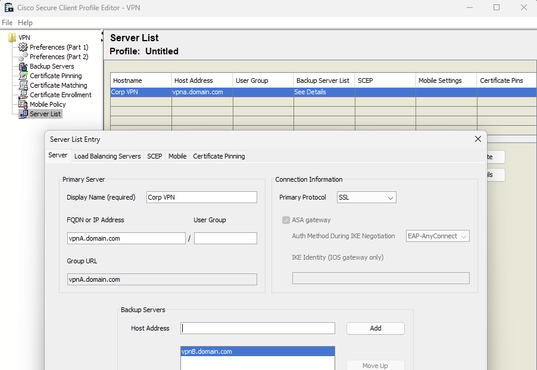Select Certificate Pinning tree node

click(x=56, y=76)
